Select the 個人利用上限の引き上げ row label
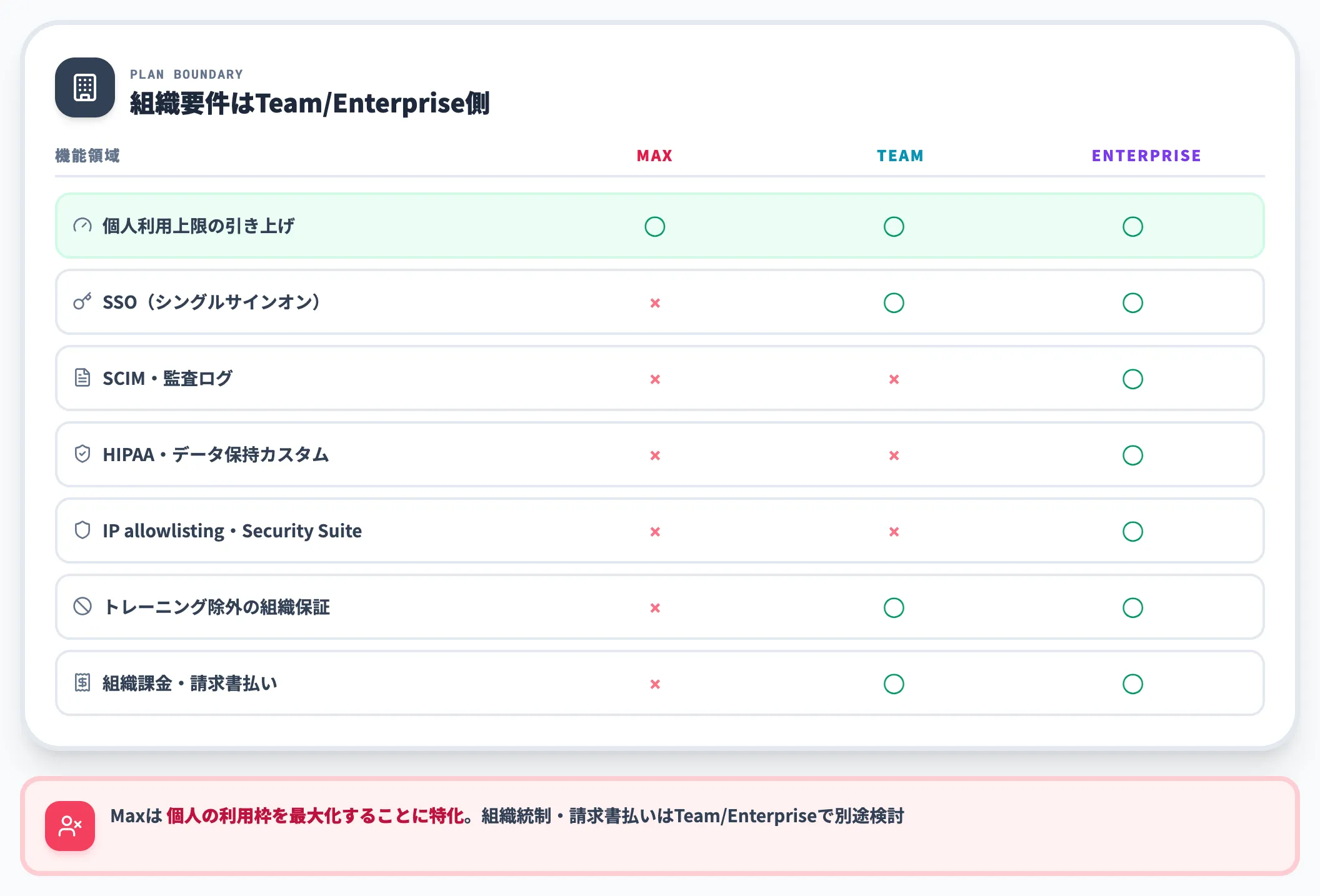 (198, 226)
